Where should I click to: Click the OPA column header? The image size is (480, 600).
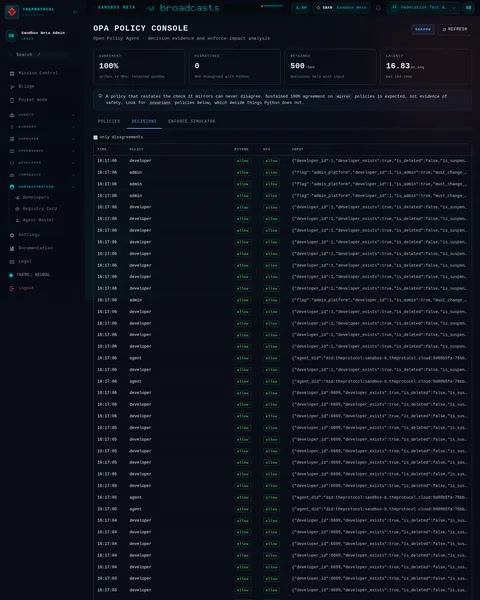267,149
